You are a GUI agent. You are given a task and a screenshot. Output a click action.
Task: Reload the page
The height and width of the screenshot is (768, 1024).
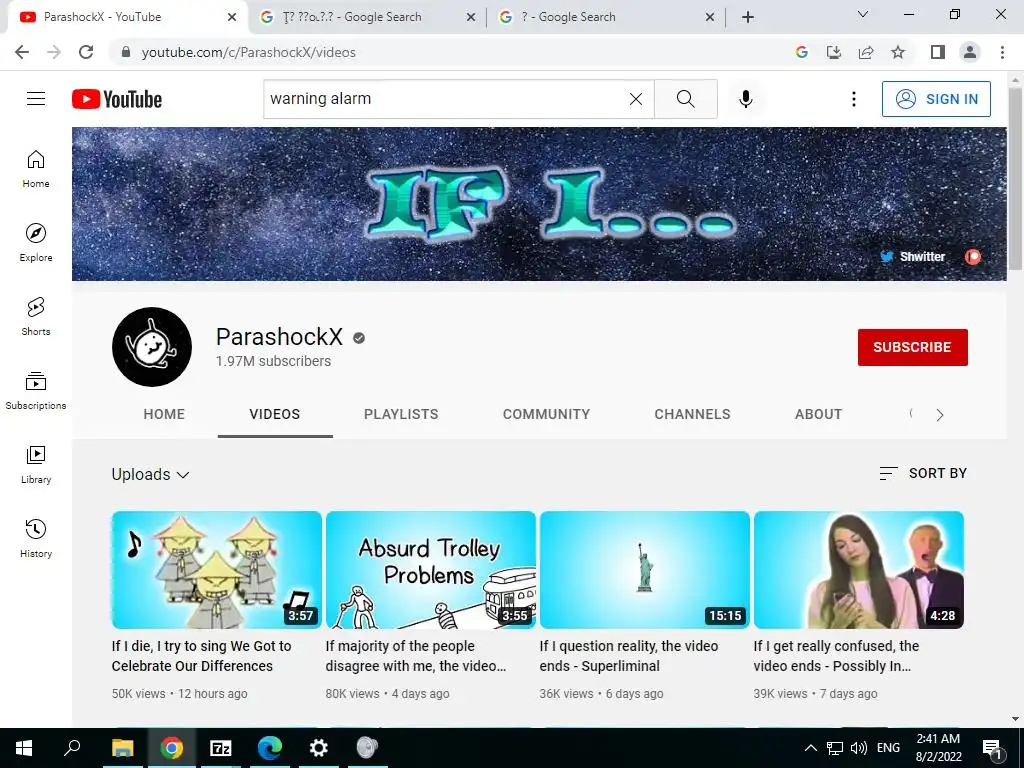[86, 52]
